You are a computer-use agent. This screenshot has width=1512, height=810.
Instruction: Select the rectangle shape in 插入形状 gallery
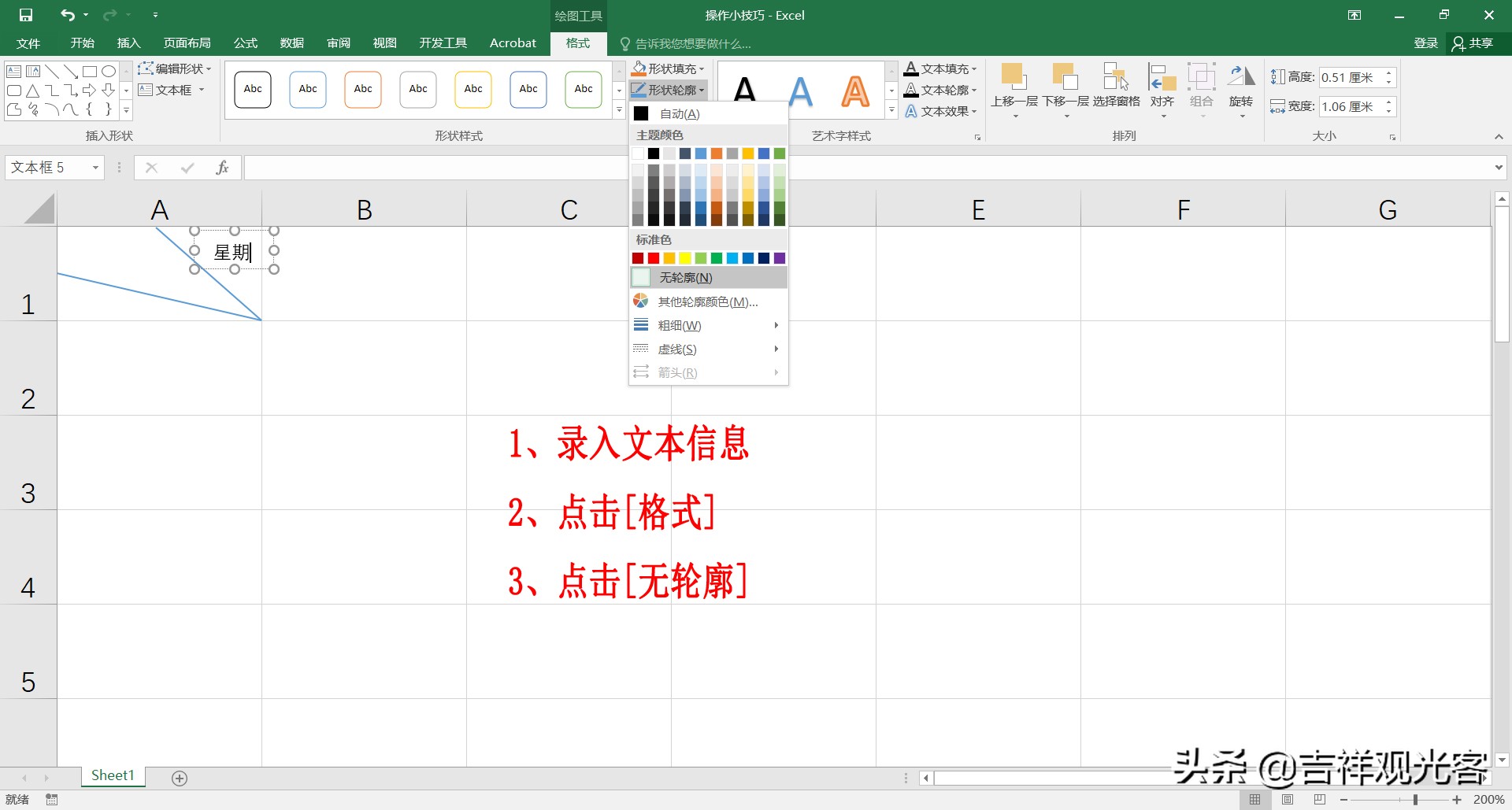coord(89,71)
